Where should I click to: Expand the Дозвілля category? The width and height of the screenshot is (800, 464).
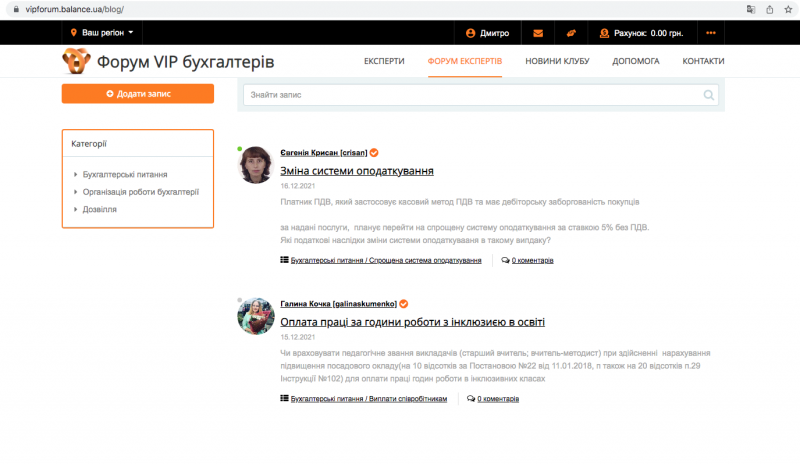99,209
